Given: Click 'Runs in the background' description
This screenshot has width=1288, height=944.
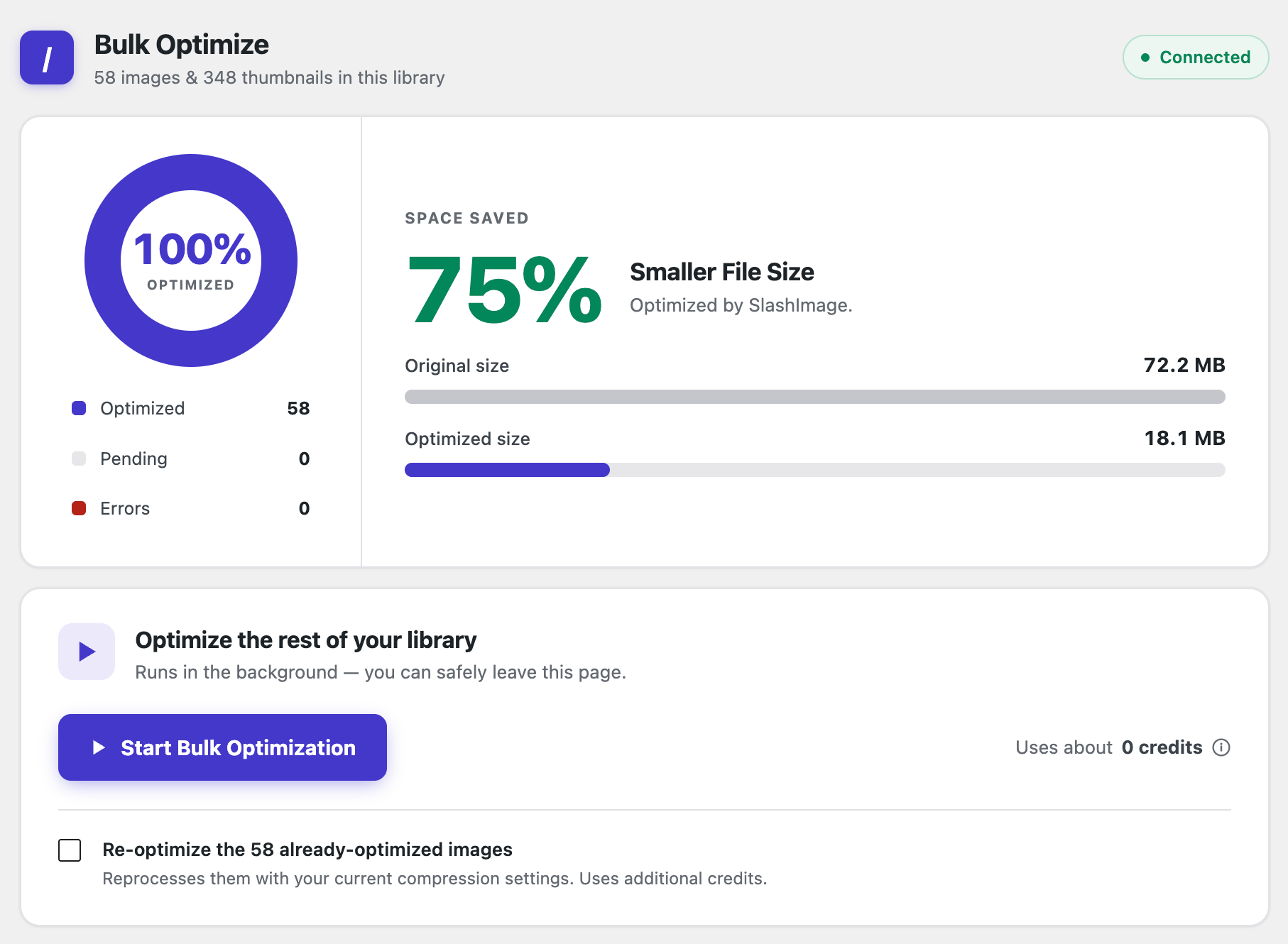Looking at the screenshot, I should click(381, 672).
